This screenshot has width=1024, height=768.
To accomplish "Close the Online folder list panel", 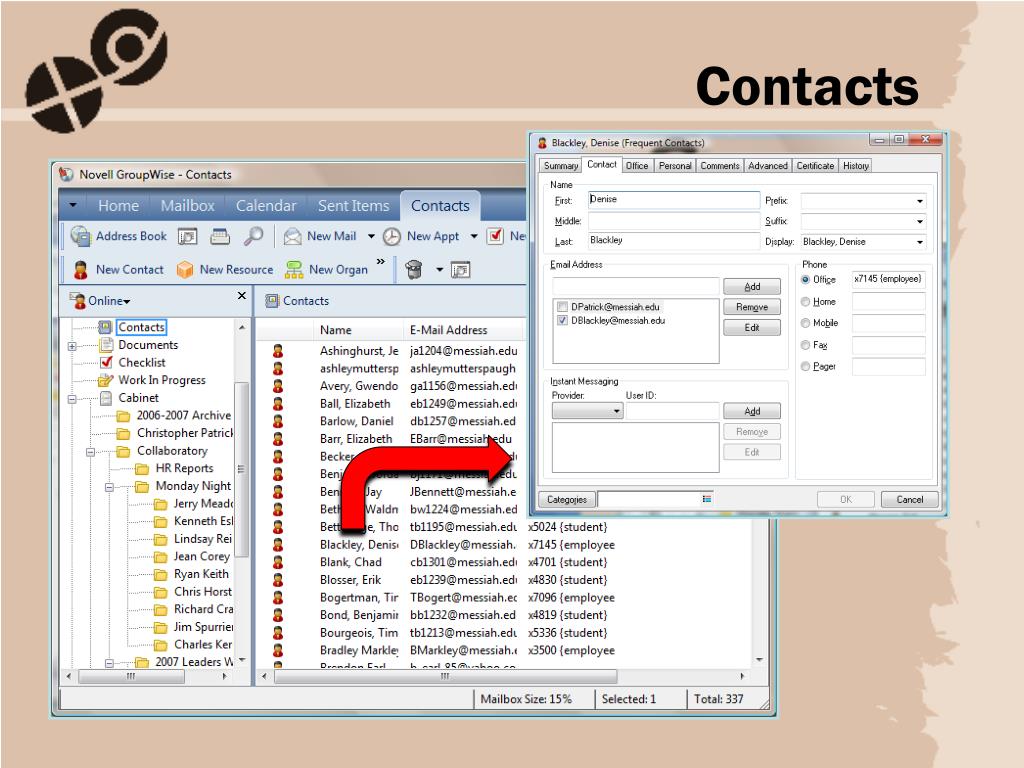I will pos(242,296).
